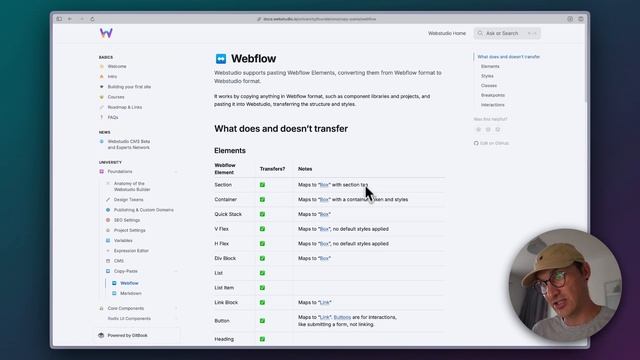Open 'Building your first site' in the sidebar
The width and height of the screenshot is (640, 360).
(x=129, y=87)
